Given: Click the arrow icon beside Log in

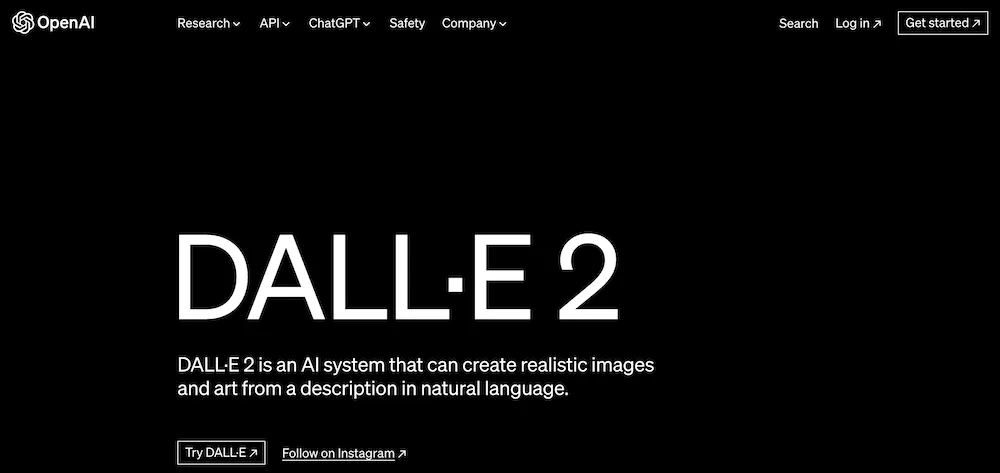Looking at the screenshot, I should pos(878,24).
